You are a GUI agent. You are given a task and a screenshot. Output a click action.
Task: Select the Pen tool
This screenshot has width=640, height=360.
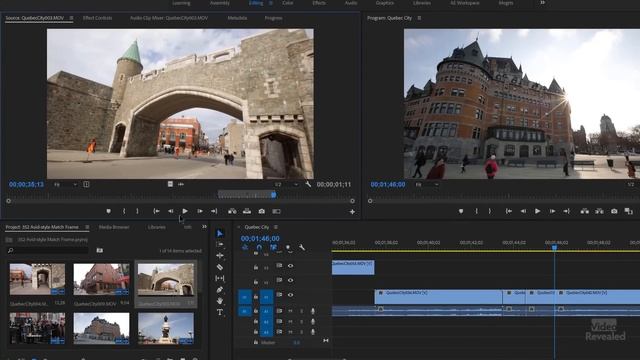click(220, 289)
